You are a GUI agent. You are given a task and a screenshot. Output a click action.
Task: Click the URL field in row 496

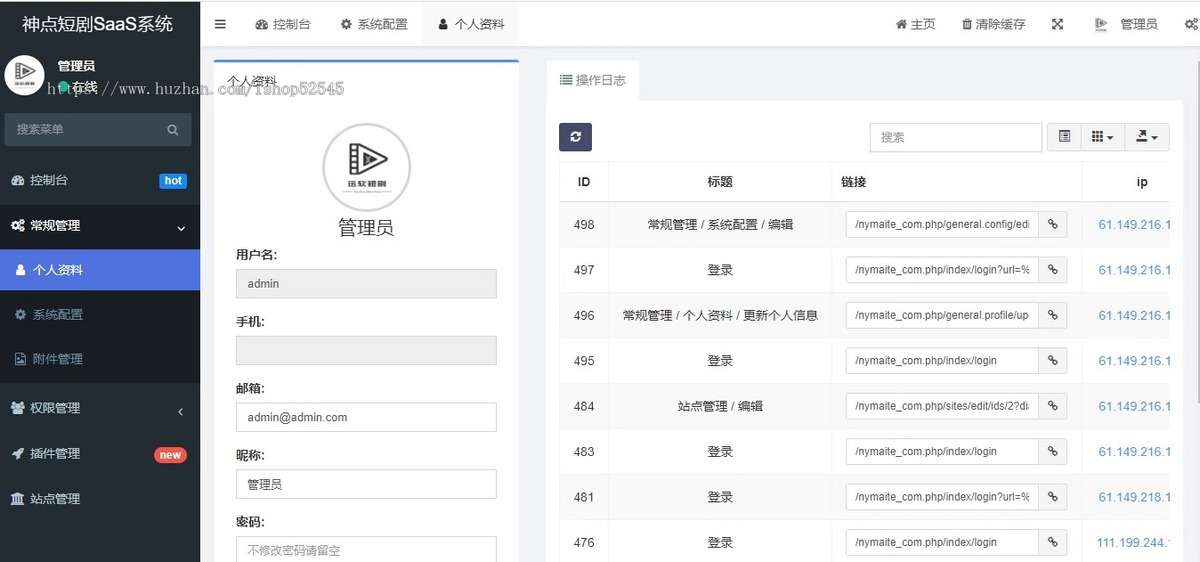click(942, 315)
